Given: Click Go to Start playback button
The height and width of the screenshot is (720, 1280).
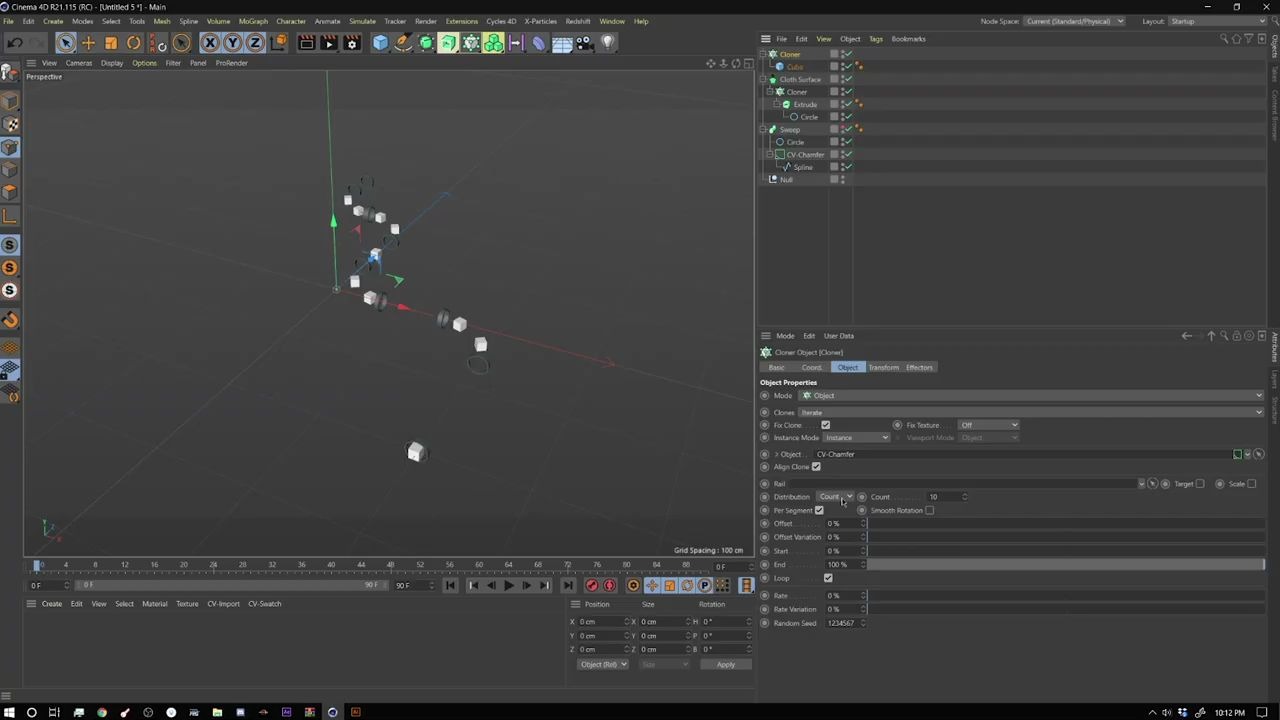Looking at the screenshot, I should tap(450, 586).
